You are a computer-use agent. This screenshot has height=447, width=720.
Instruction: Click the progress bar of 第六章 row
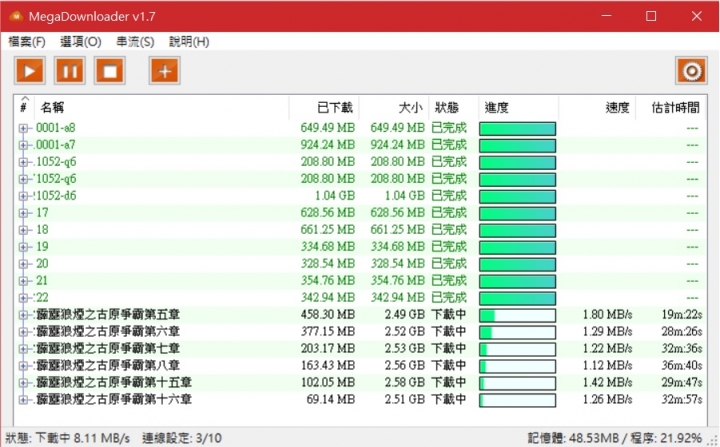518,333
